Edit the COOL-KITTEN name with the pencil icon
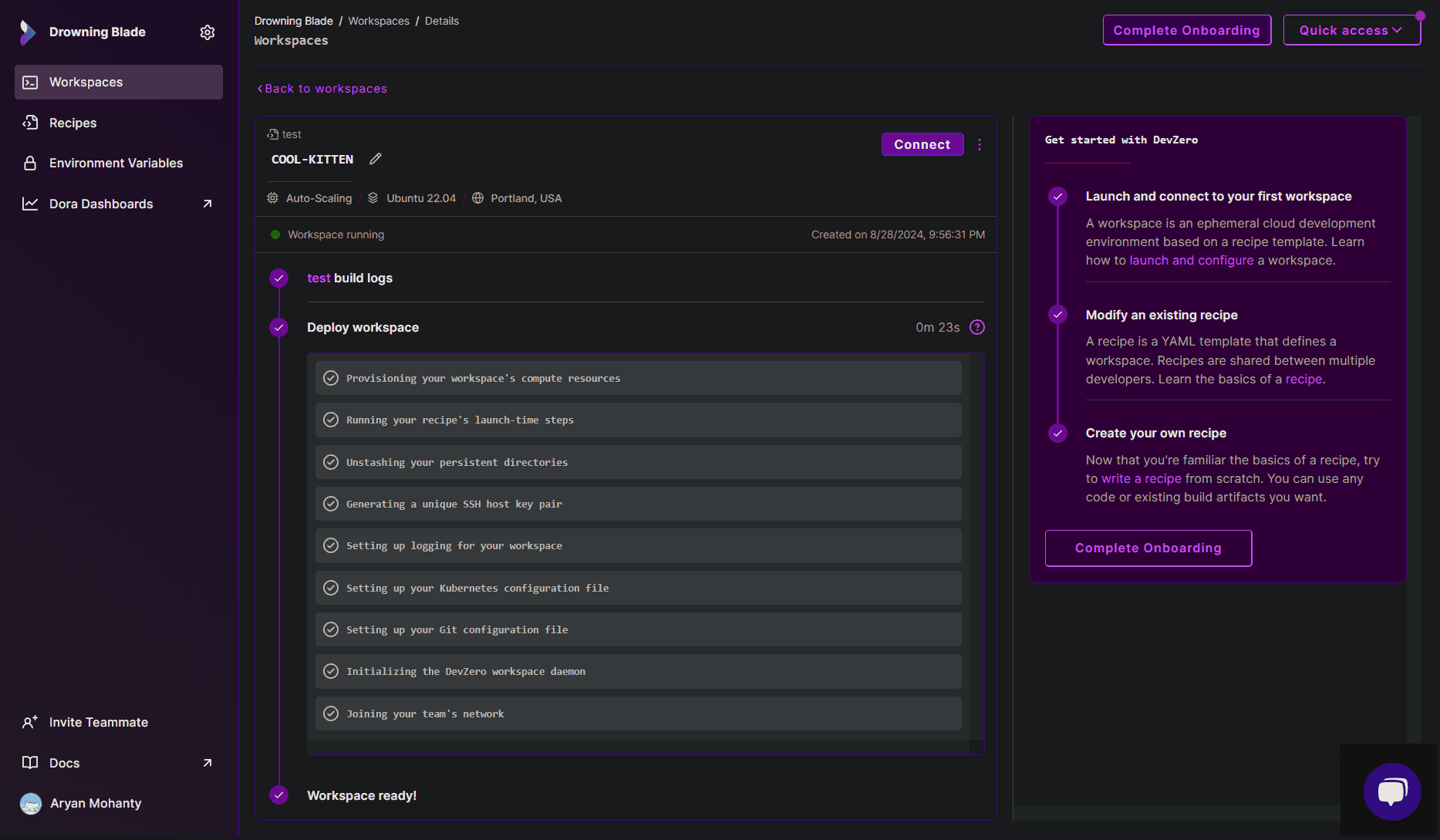 point(376,158)
